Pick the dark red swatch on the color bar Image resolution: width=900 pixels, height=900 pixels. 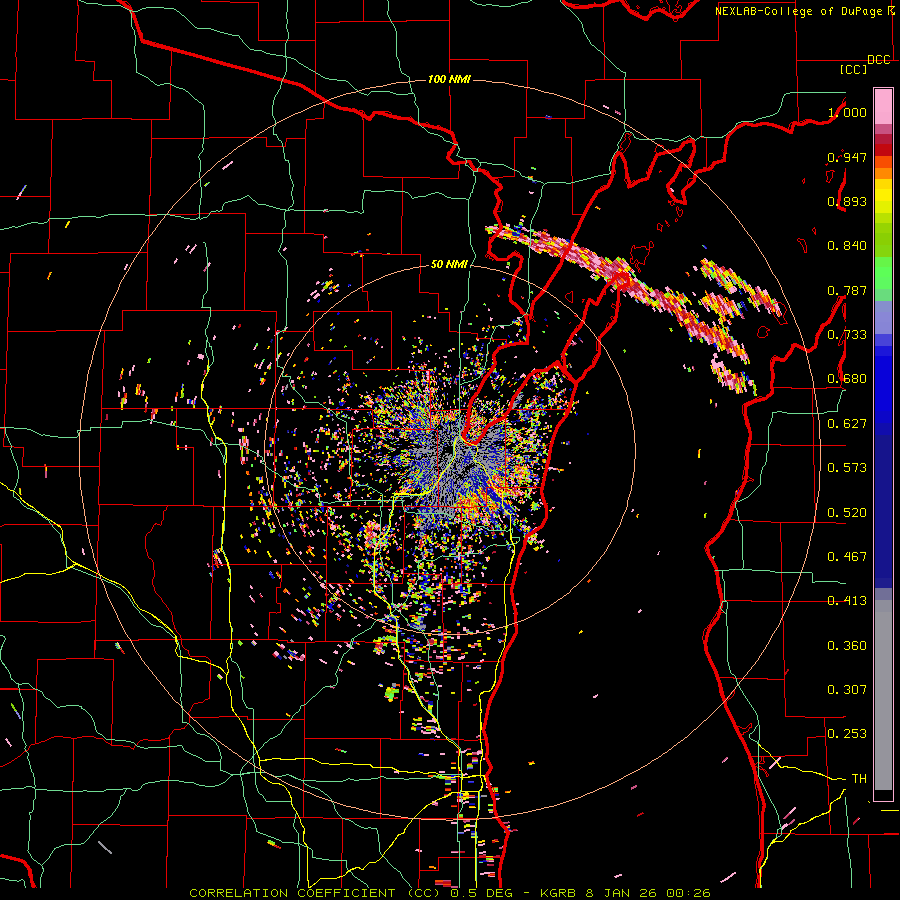(x=883, y=149)
